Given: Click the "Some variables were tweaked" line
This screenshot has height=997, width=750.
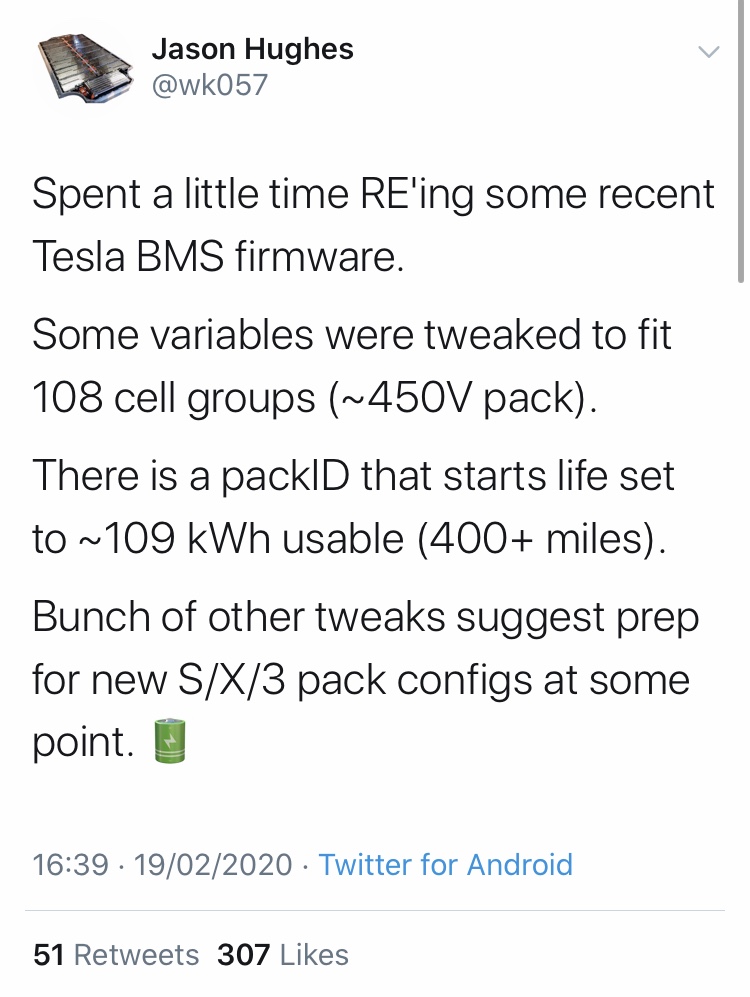Looking at the screenshot, I should tap(351, 334).
